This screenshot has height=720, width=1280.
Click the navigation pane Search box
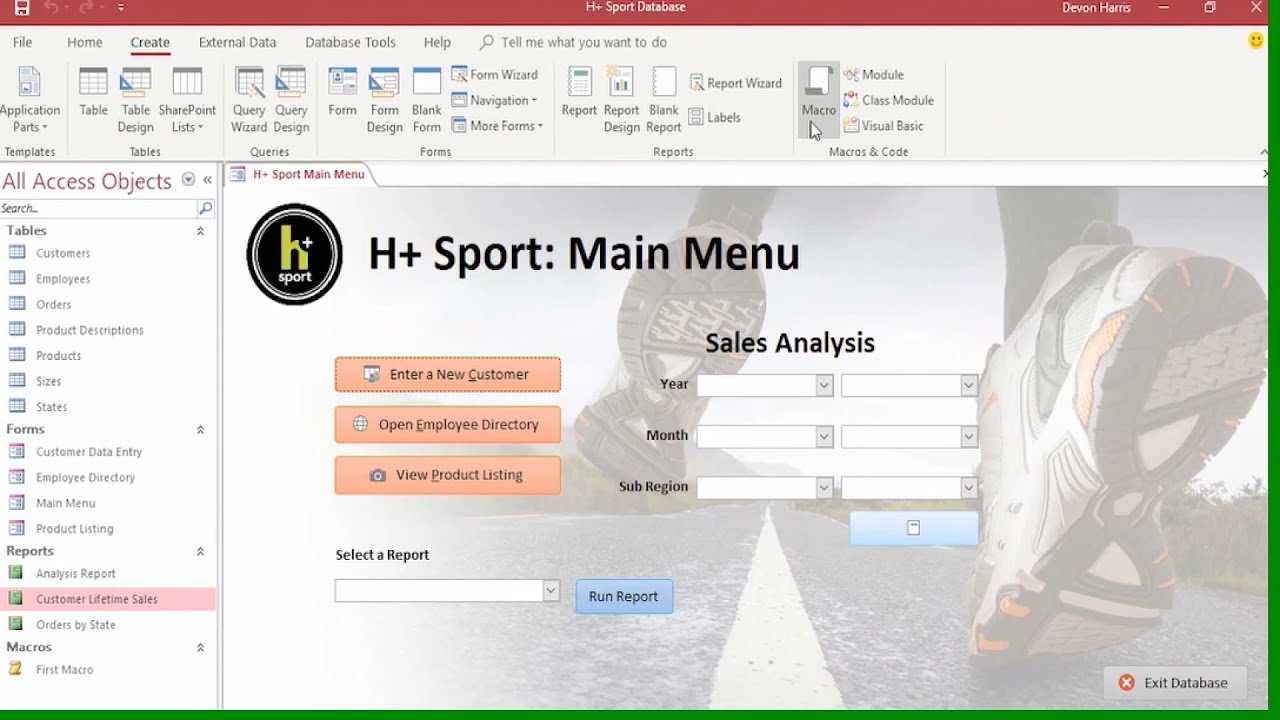(x=98, y=208)
